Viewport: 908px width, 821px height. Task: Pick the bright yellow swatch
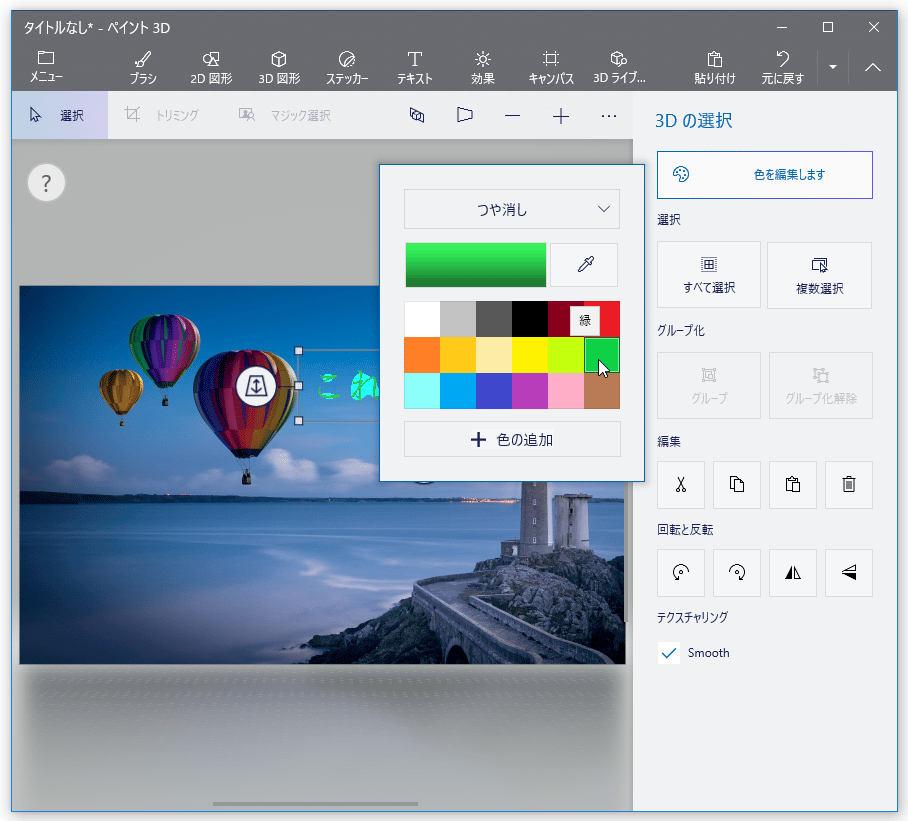[x=530, y=355]
